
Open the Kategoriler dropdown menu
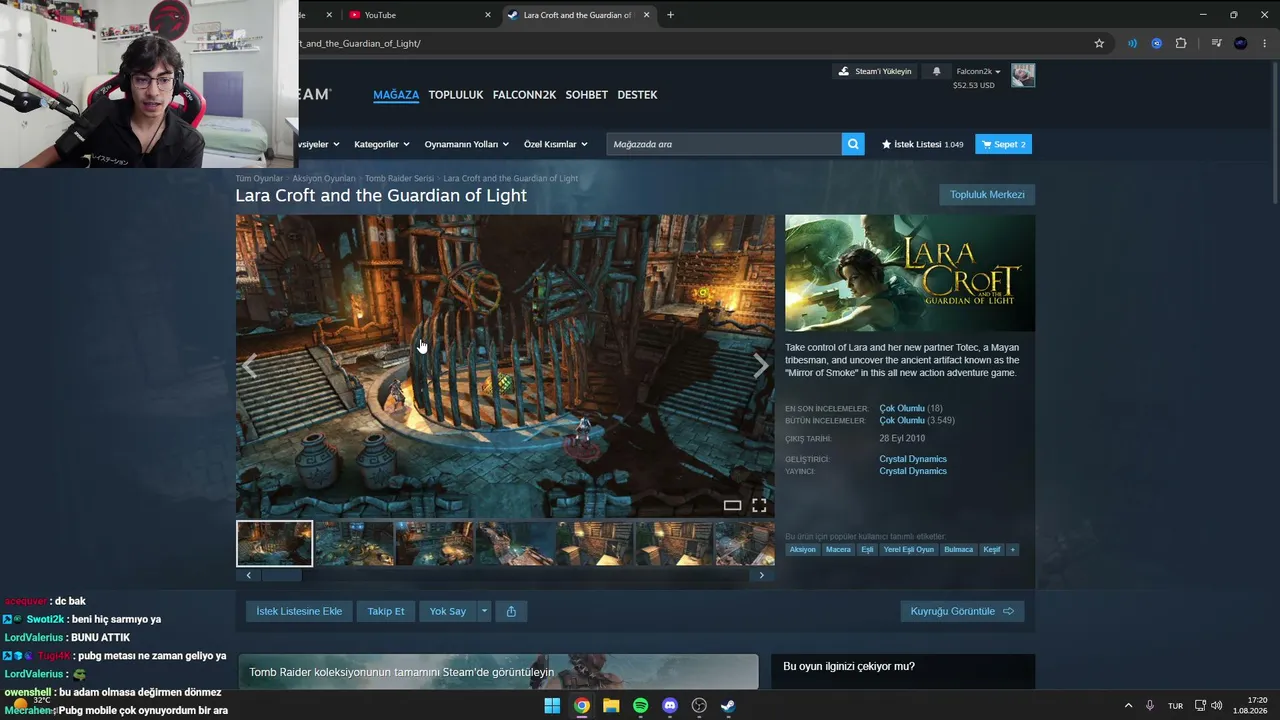(382, 144)
